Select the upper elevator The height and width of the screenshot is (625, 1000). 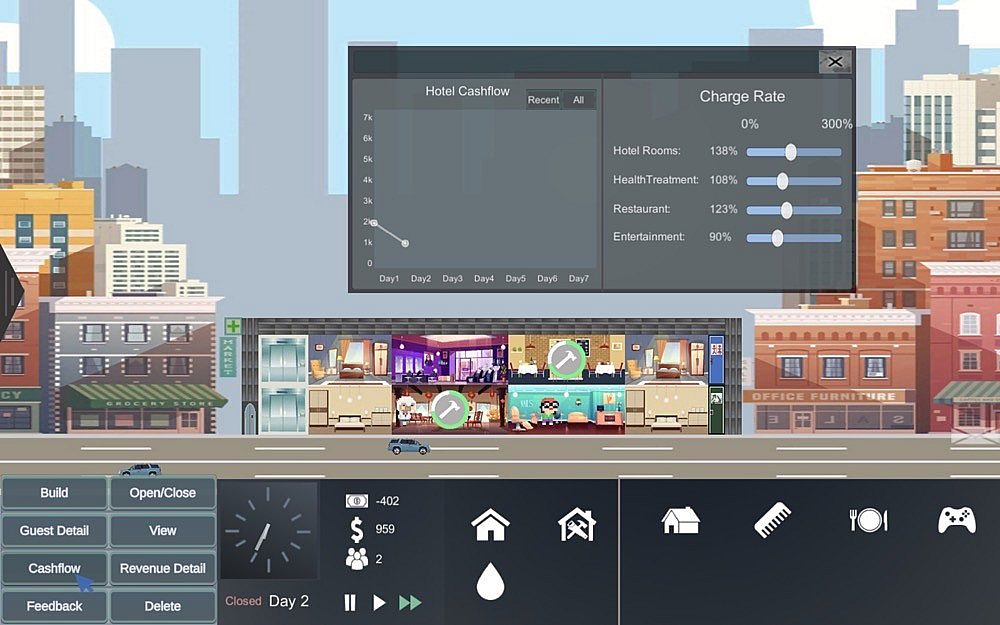click(284, 360)
